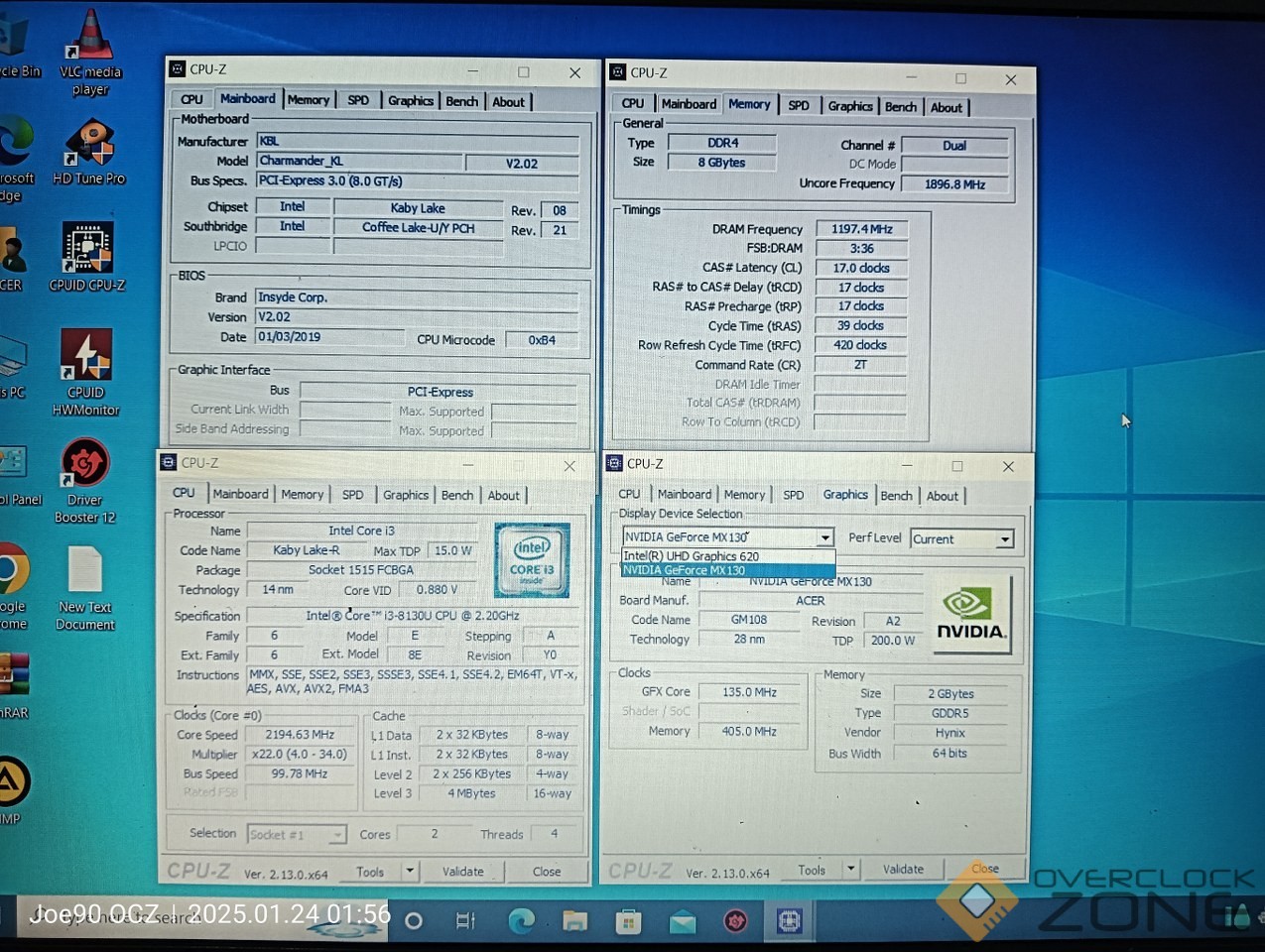
Task: Select the CPUID CPU-Z desktop shortcut
Action: 87,256
